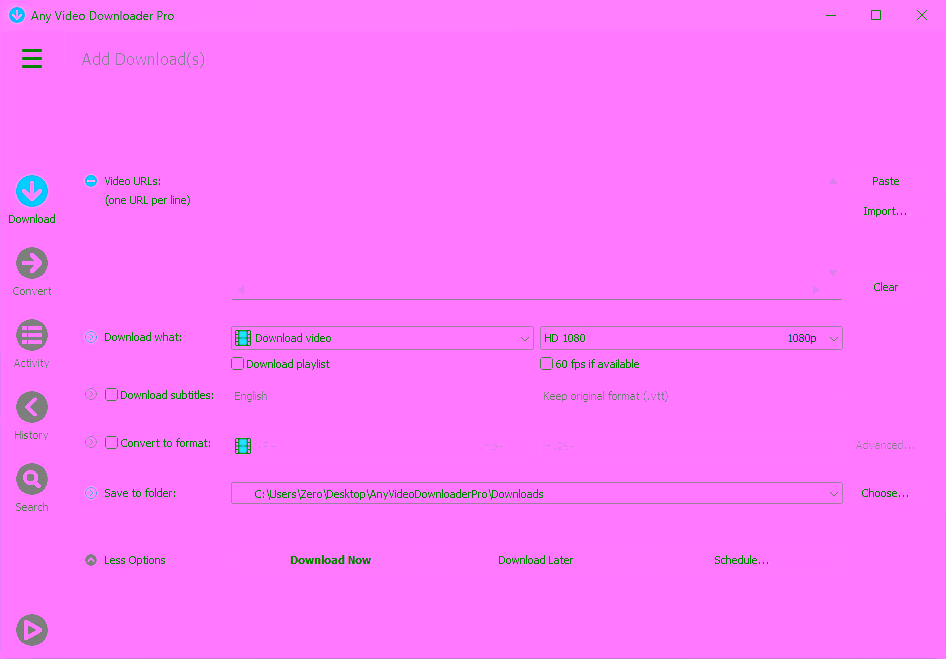Switch to the Convert section
Viewport: 946px width, 659px height.
(x=32, y=272)
